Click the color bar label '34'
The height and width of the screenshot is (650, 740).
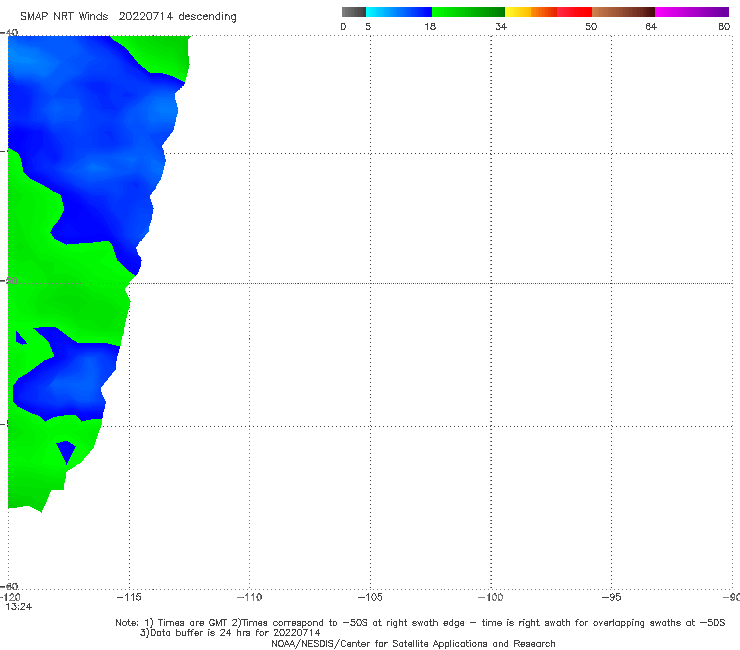[x=501, y=27]
